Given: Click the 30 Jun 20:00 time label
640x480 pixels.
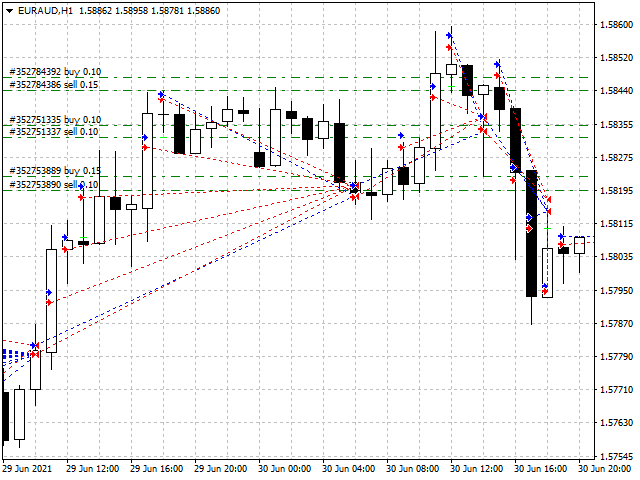Looking at the screenshot, I should (604, 469).
